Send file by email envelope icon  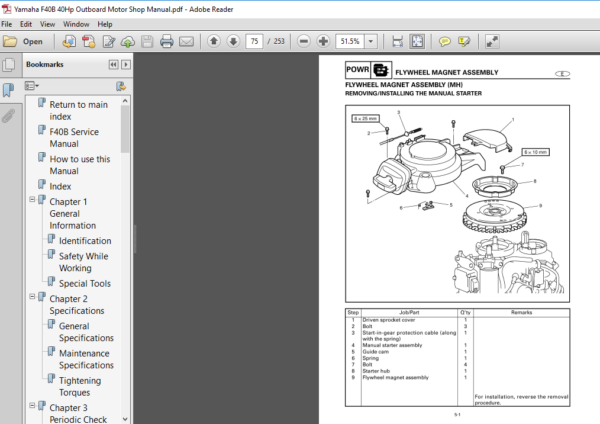tap(186, 41)
